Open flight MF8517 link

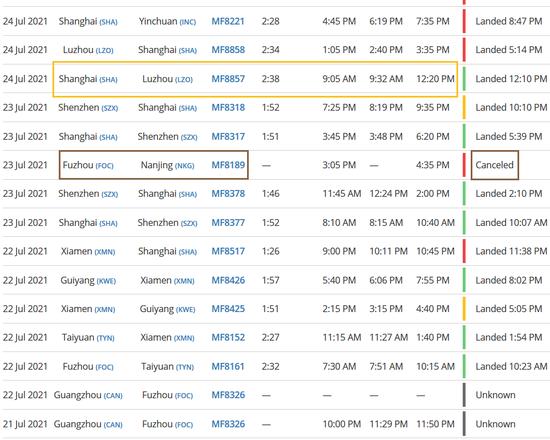tap(228, 252)
